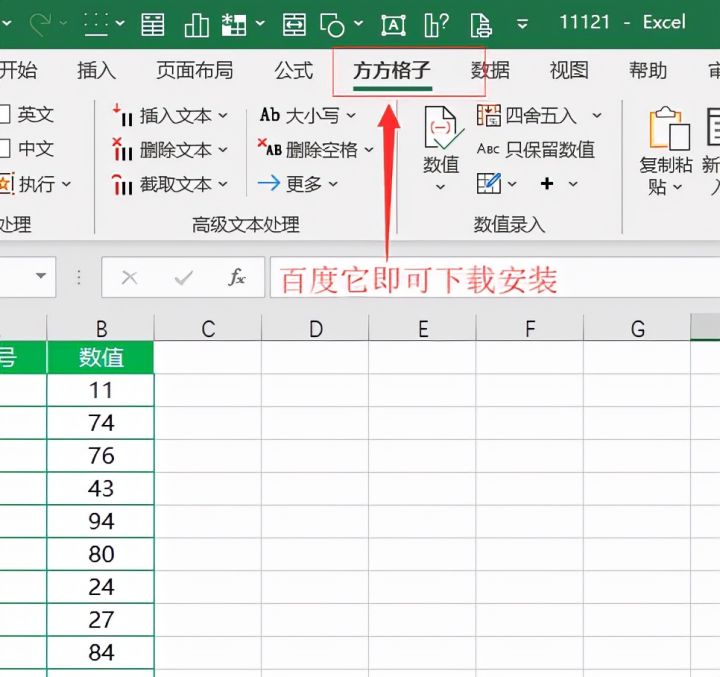The width and height of the screenshot is (720, 677).
Task: Open the 开始 ribbon tab
Action: point(18,70)
